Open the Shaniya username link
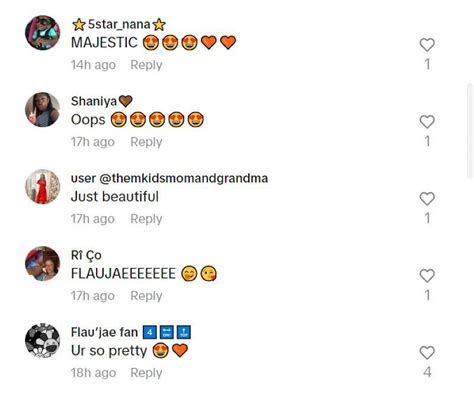Viewport: 474px width, 394px height. [x=102, y=101]
